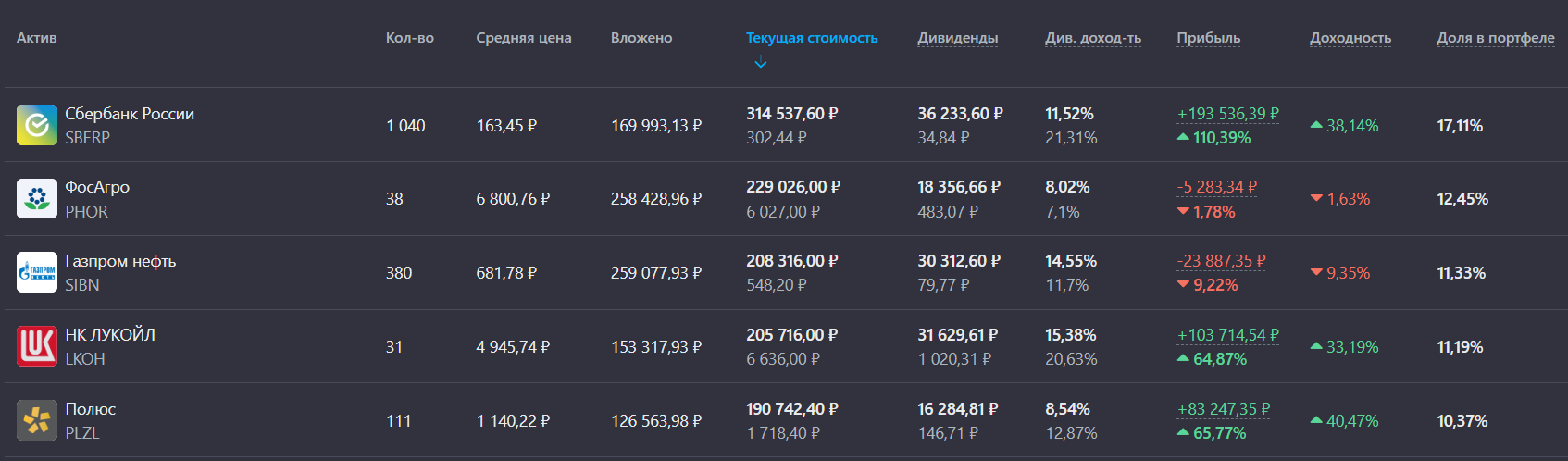Image resolution: width=1568 pixels, height=461 pixels.
Task: Click red down arrow beside 9,35%
Action: tap(1316, 272)
